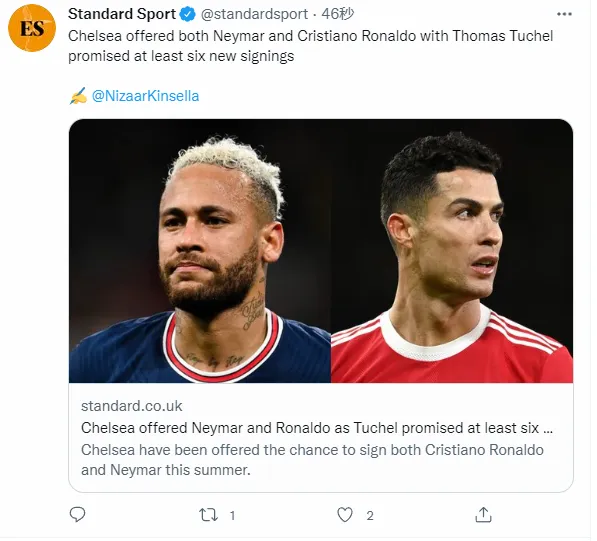Retweet using the retweet arrows icon
Viewport: 597px width, 541px height.
tap(208, 515)
